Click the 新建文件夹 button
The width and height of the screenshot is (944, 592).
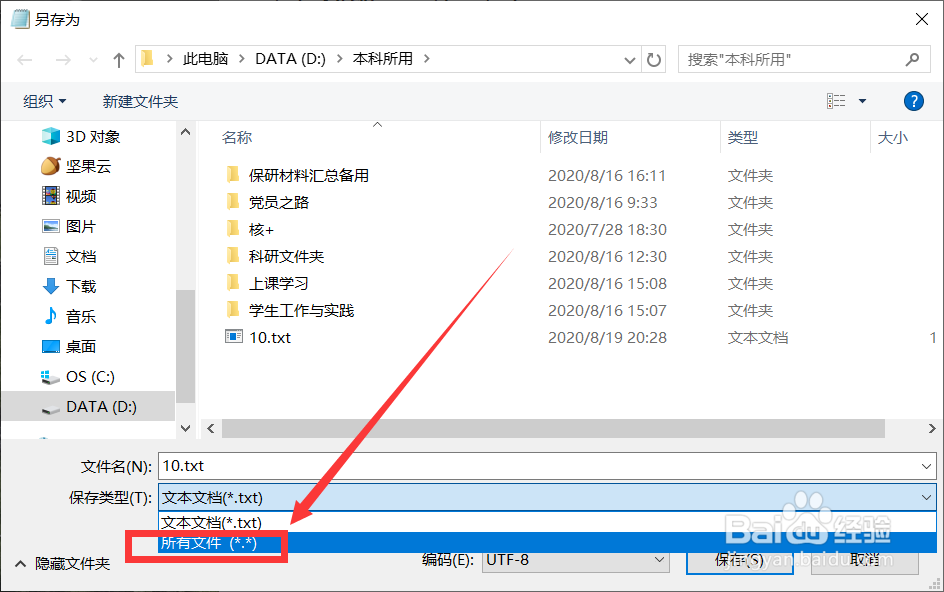click(139, 100)
